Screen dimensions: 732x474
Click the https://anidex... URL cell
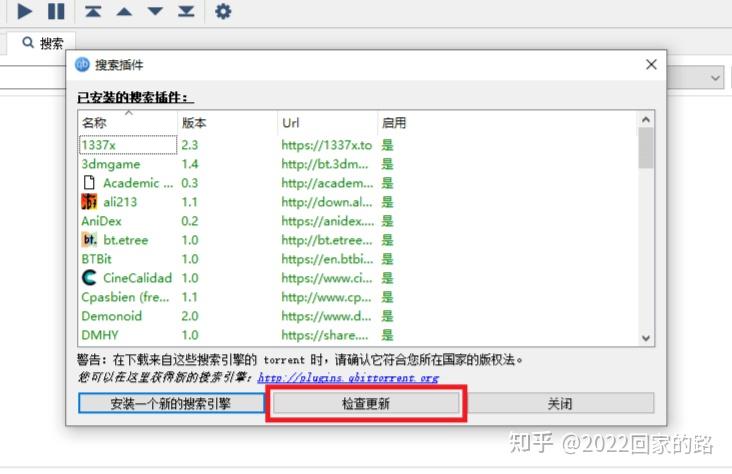coord(328,221)
